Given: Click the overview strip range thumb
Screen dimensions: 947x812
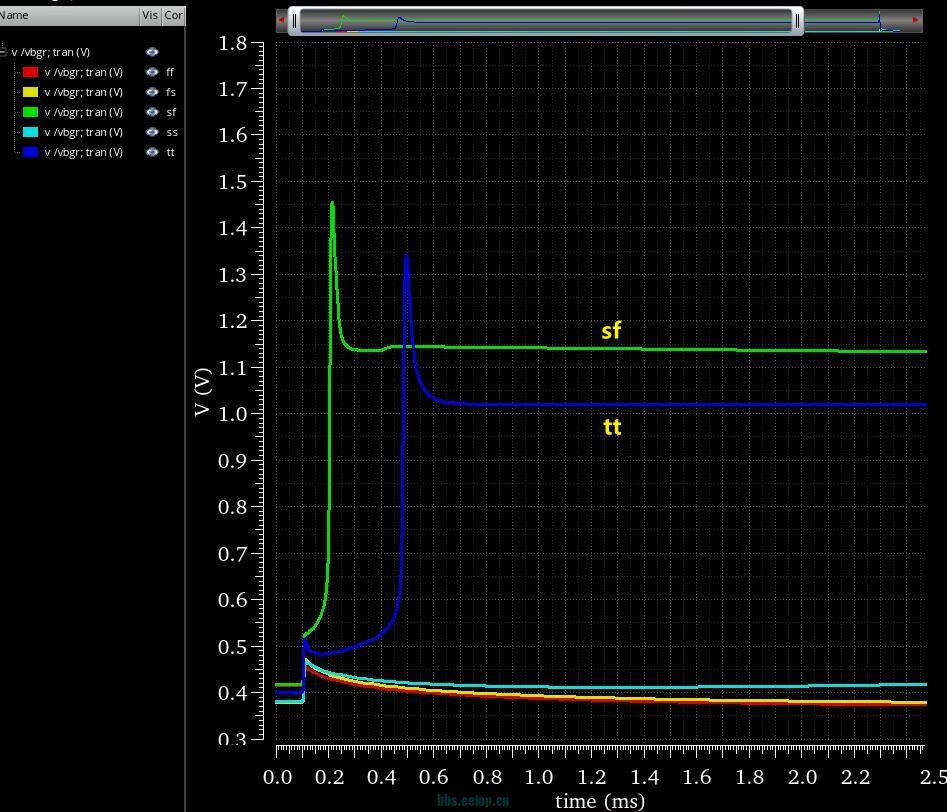Looking at the screenshot, I should pyautogui.click(x=545, y=21).
